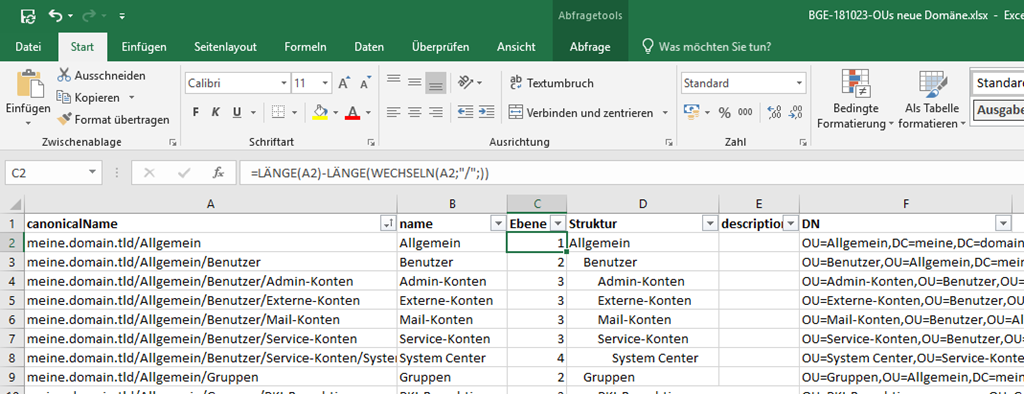Decrease indent icon
This screenshot has width=1024, height=394.
tap(465, 112)
